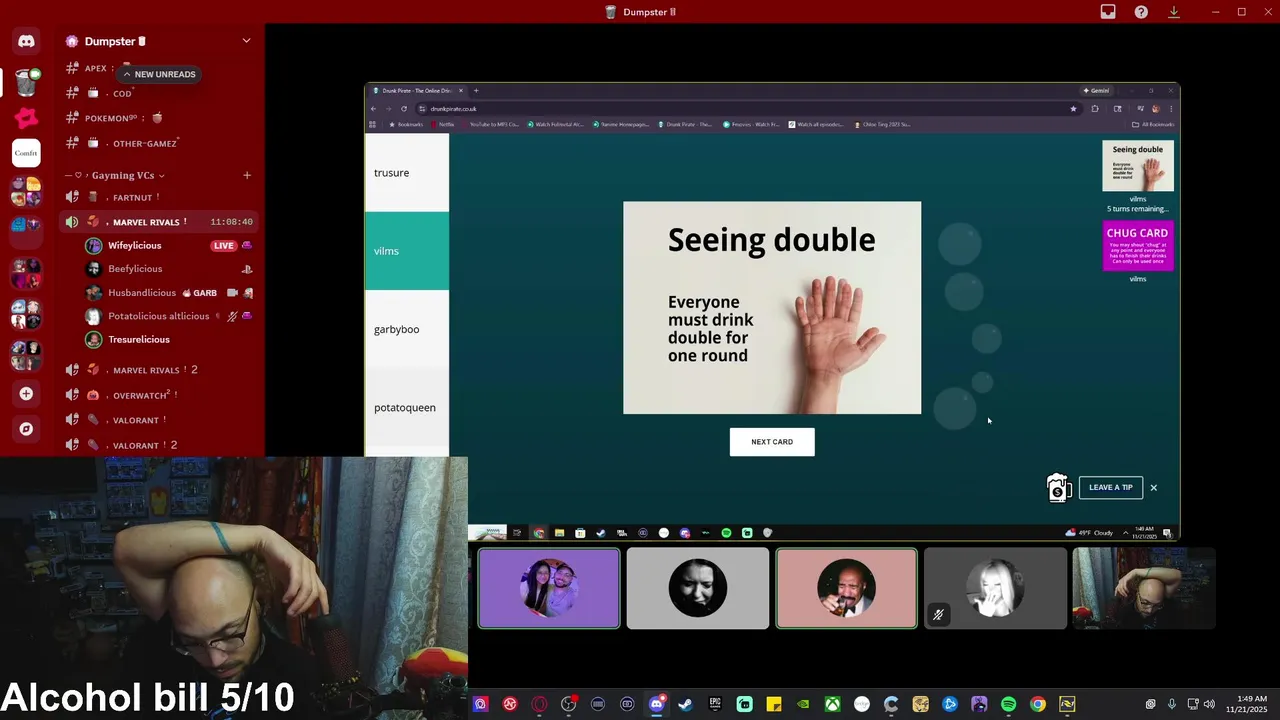The image size is (1280, 720).
Task: Jump to New Unreads pill
Action: click(159, 74)
